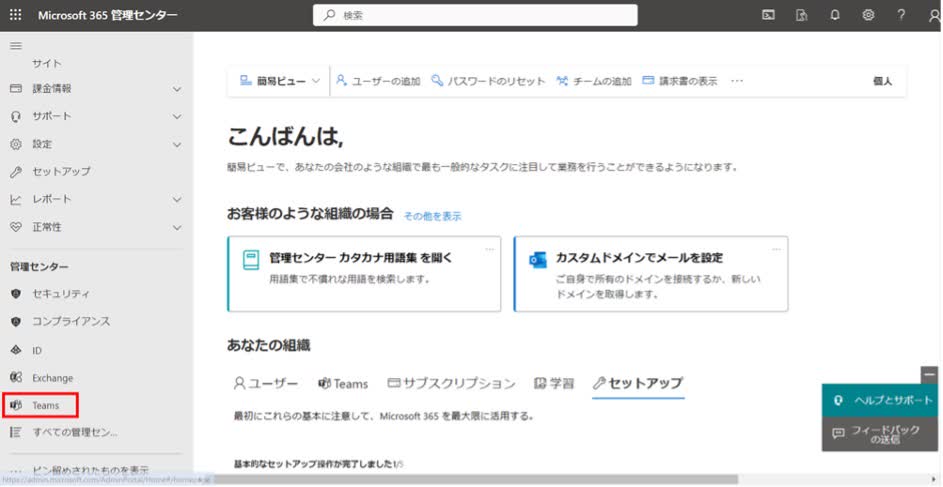Select the セットアップ tab
This screenshot has height=487, width=943.
coord(638,384)
